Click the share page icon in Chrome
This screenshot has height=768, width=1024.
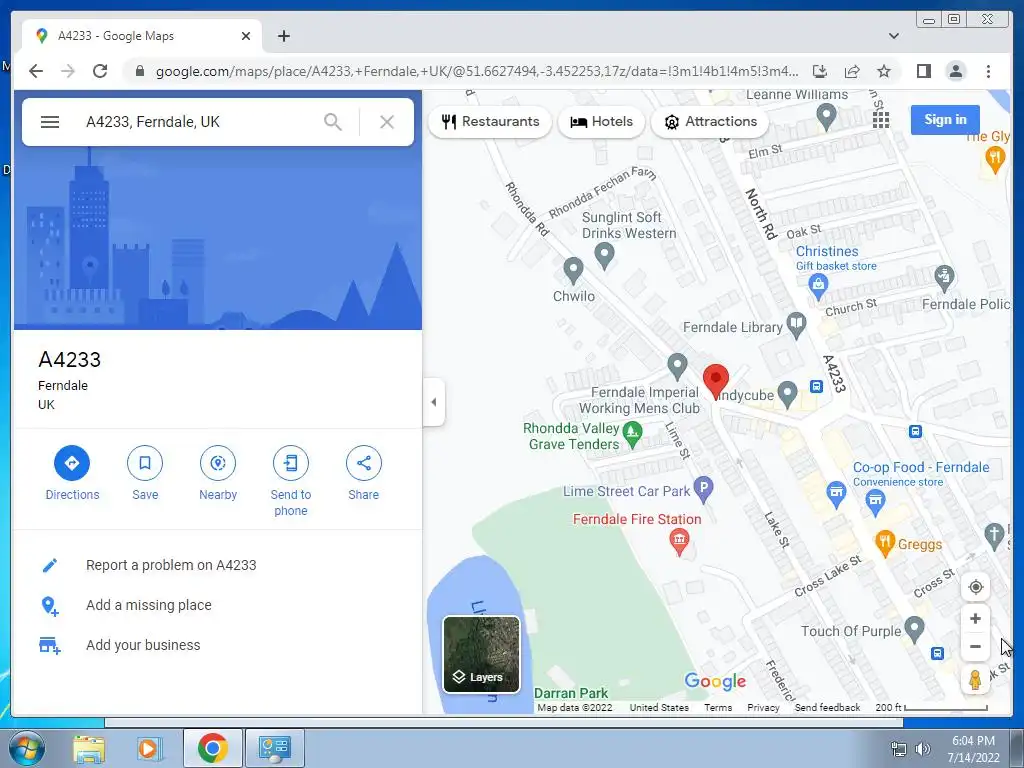[x=852, y=71]
